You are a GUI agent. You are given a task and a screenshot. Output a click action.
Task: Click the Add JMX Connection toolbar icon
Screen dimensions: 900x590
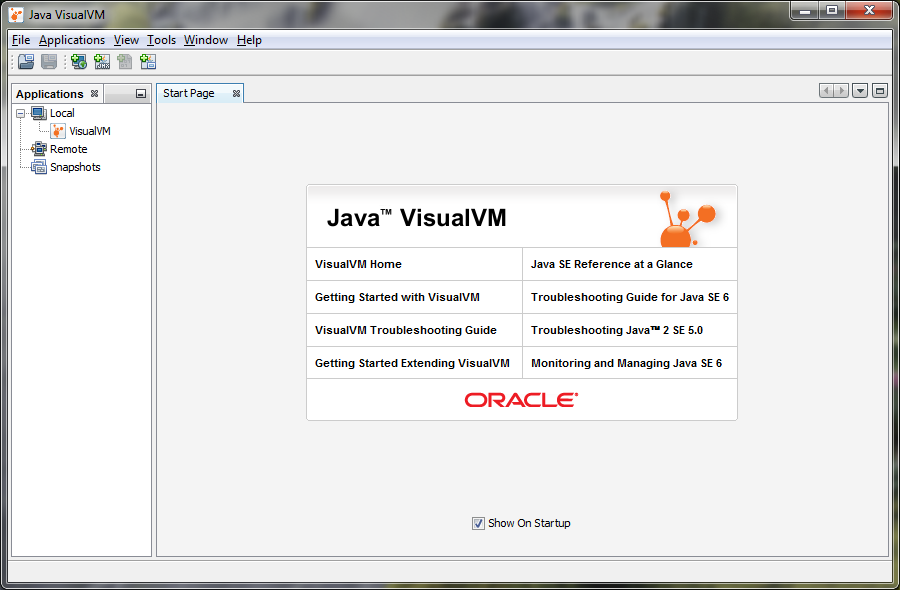point(101,61)
